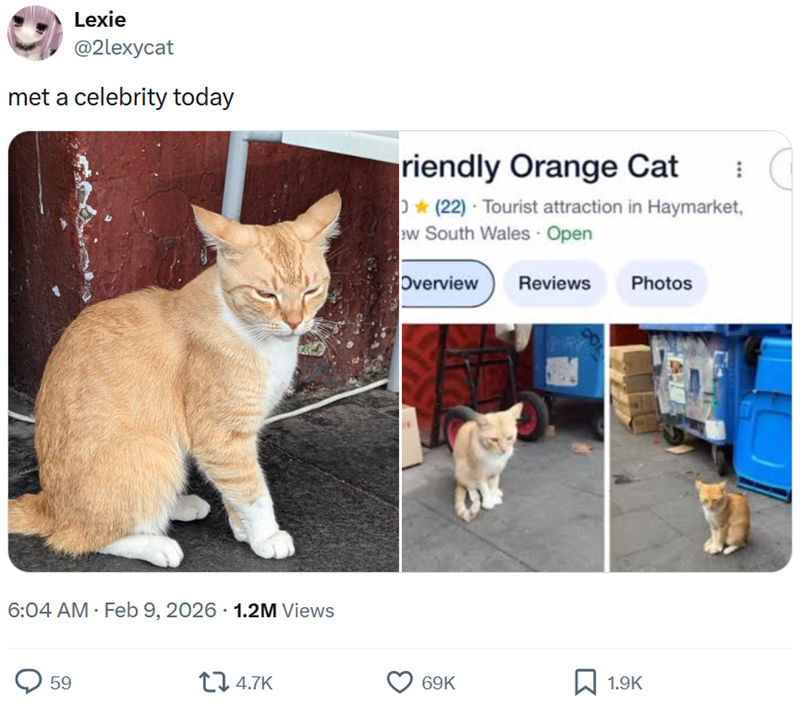Click the Lexie display name
This screenshot has width=800, height=706.
pos(100,20)
